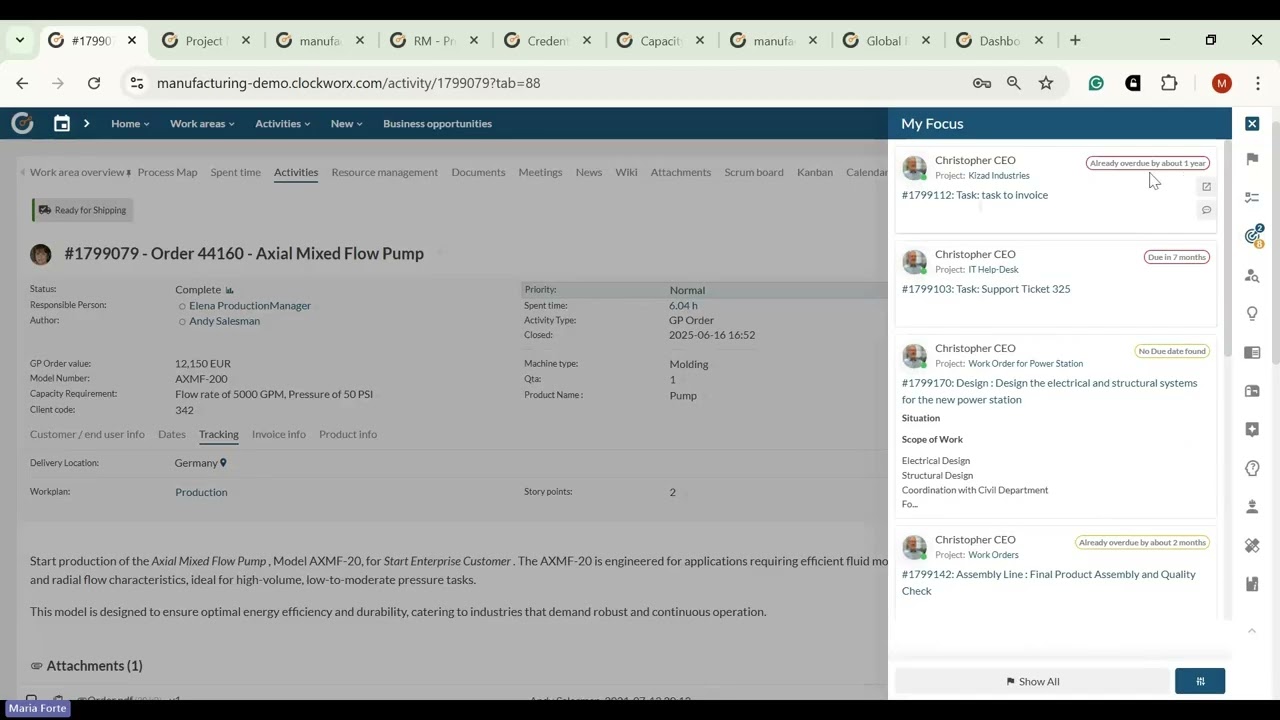The width and height of the screenshot is (1280, 720).
Task: Open the checklist icon in right sidebar
Action: (1252, 198)
